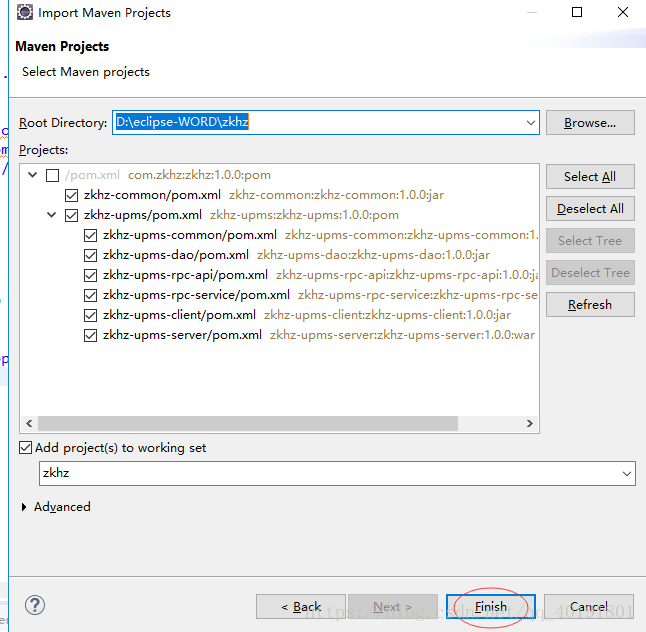Click the Eclipse icon in title bar
The width and height of the screenshot is (646, 632).
[25, 12]
